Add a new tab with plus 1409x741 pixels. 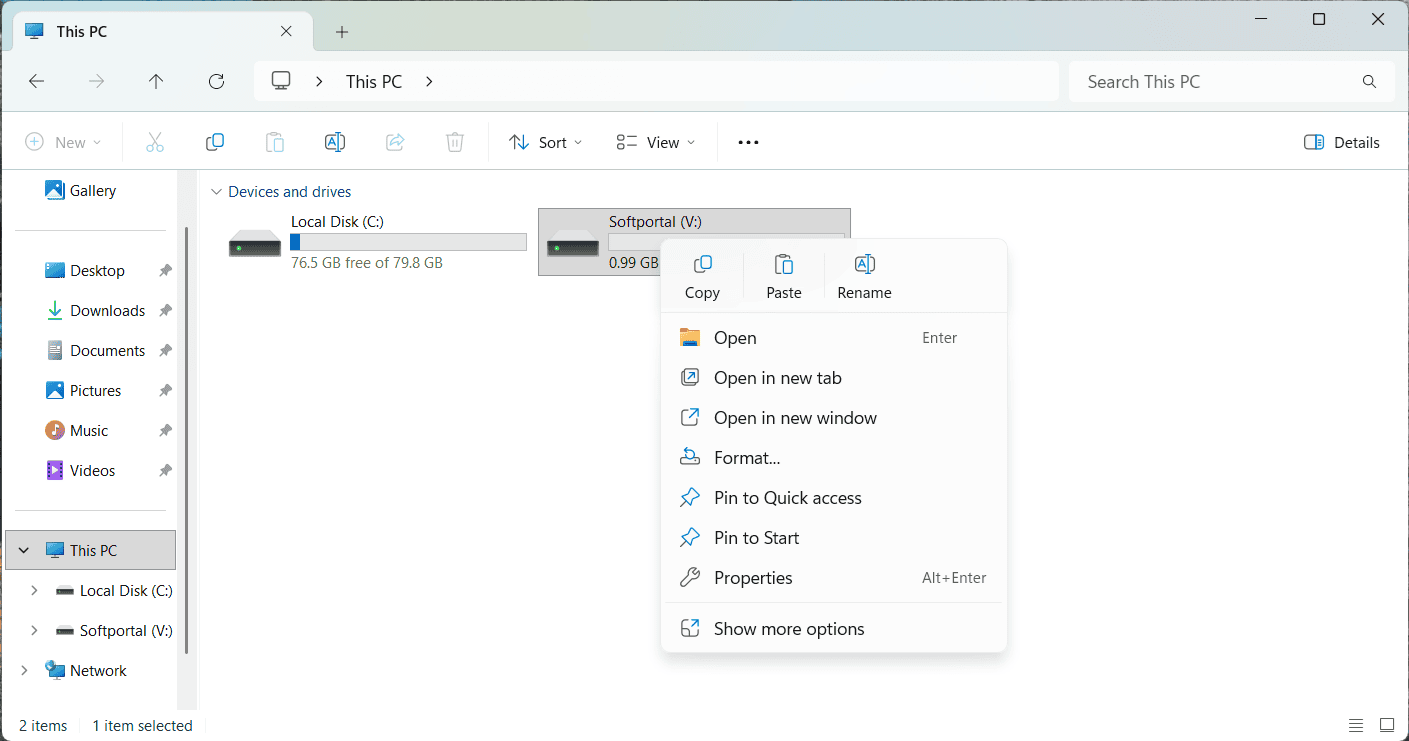click(x=342, y=32)
